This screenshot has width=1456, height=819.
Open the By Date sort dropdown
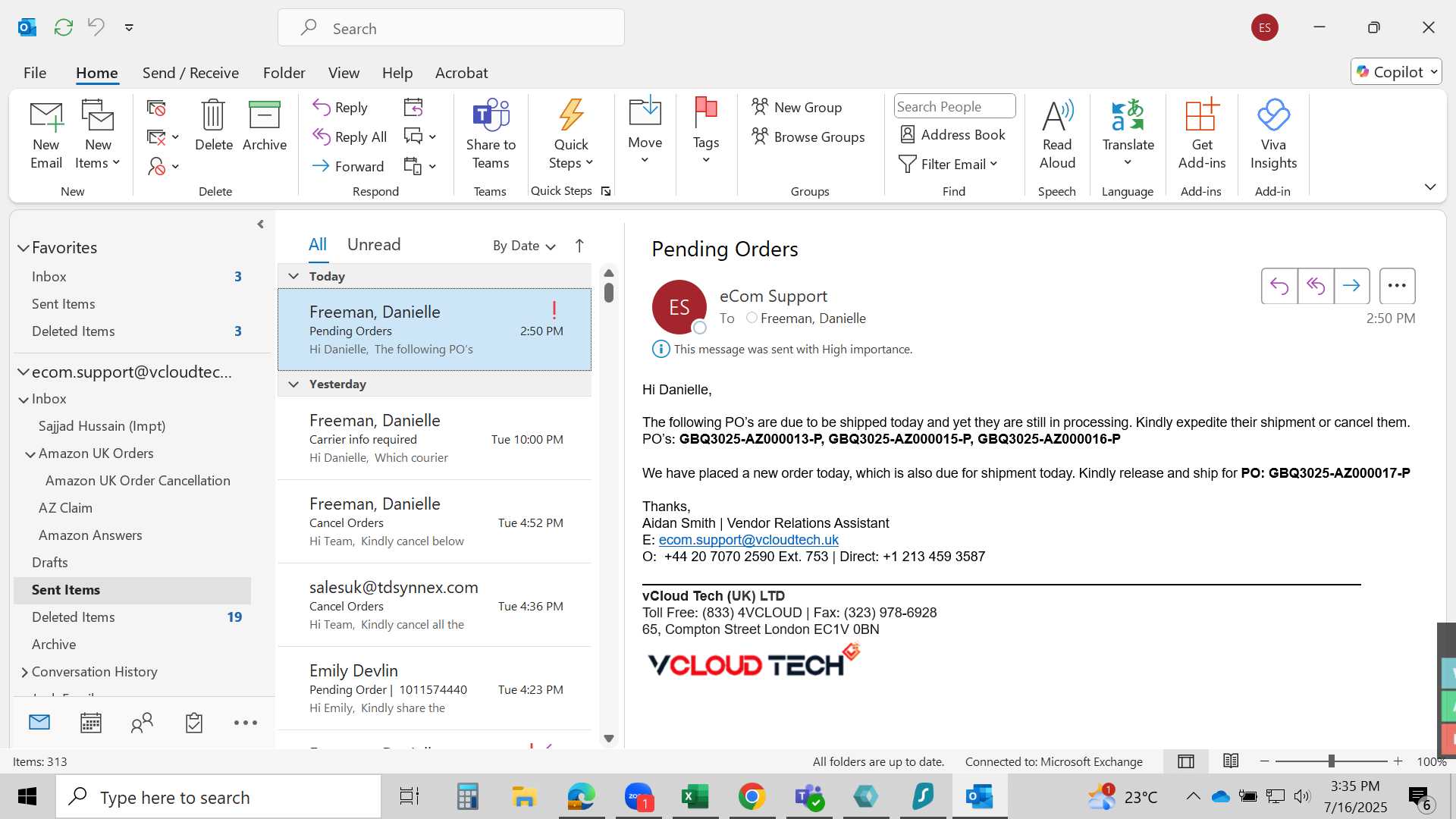pos(524,246)
